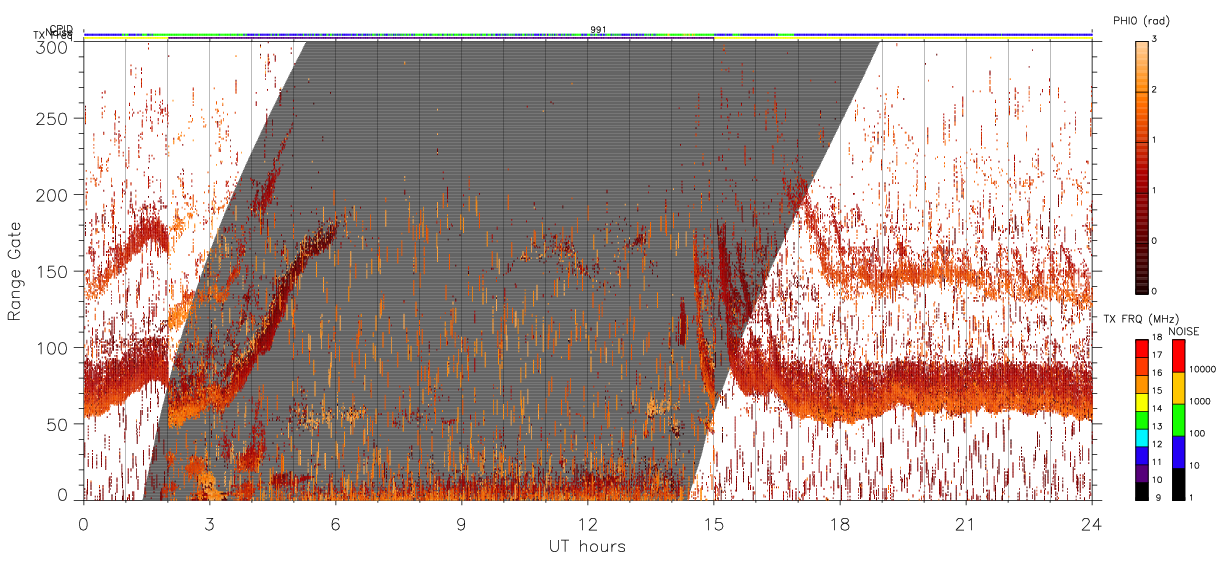This screenshot has height=567, width=1228.
Task: Click the 'PHI0 (rad)' color bar title
Action: (x=1141, y=20)
